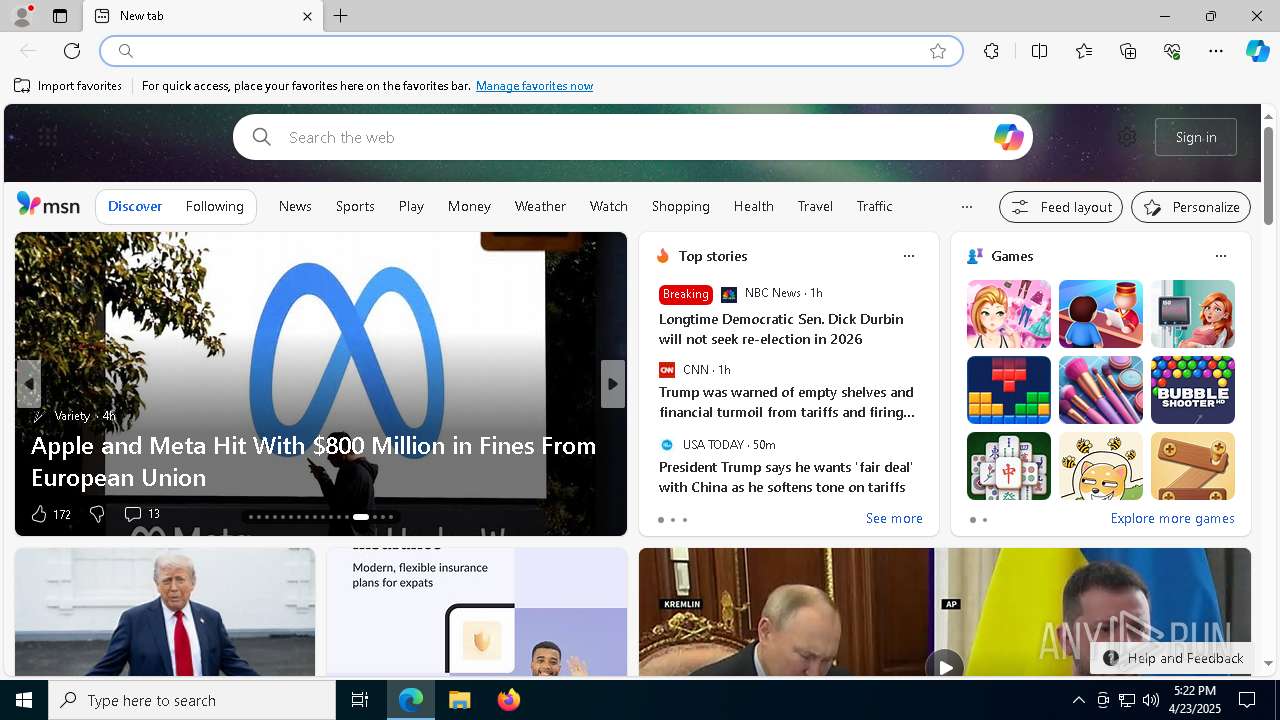Open Firefox from the taskbar
The height and width of the screenshot is (720, 1280).
509,700
